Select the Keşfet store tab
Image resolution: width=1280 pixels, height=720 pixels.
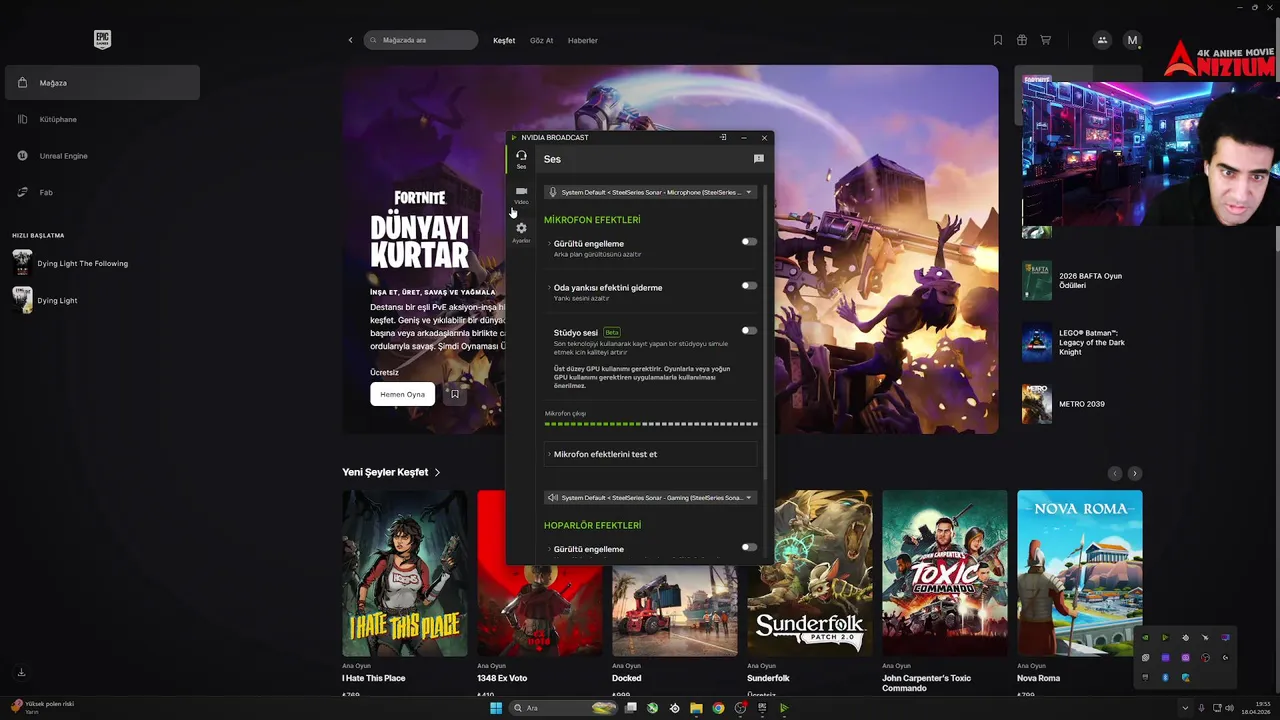pyautogui.click(x=504, y=41)
